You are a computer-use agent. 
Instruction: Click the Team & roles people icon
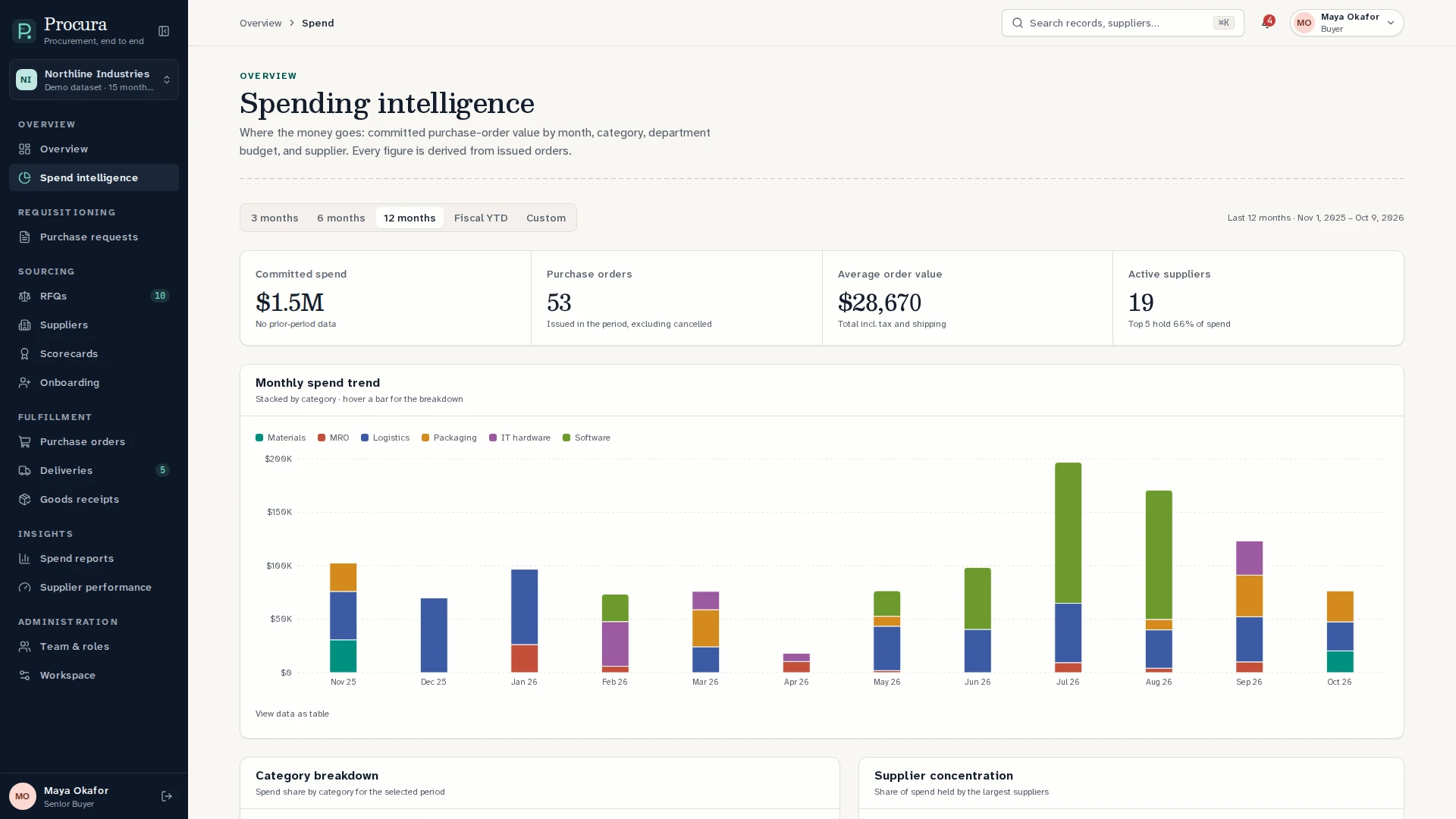25,647
